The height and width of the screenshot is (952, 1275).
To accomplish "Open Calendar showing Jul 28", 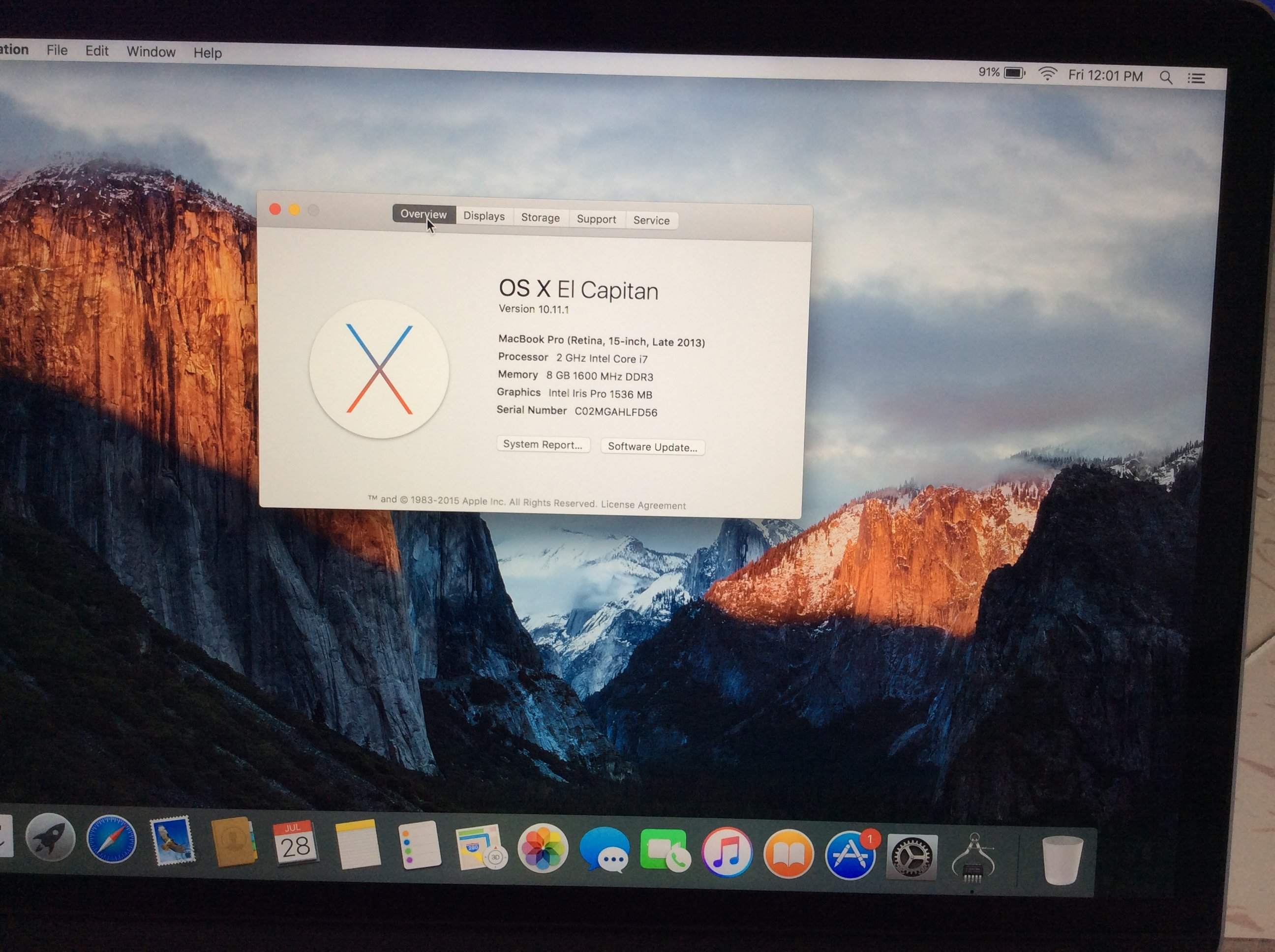I will click(296, 843).
